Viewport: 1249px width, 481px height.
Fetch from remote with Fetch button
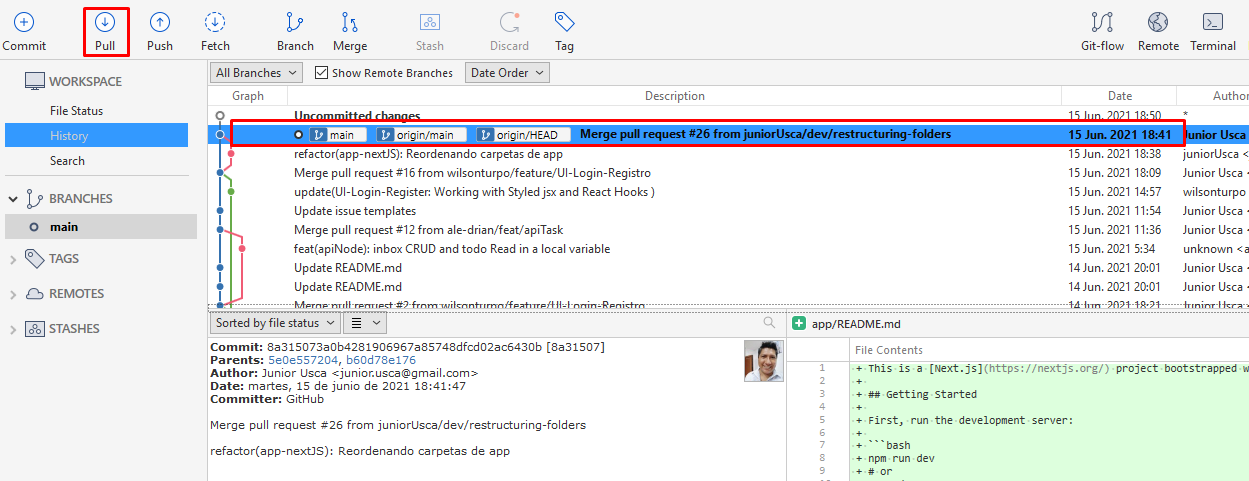pyautogui.click(x=215, y=32)
